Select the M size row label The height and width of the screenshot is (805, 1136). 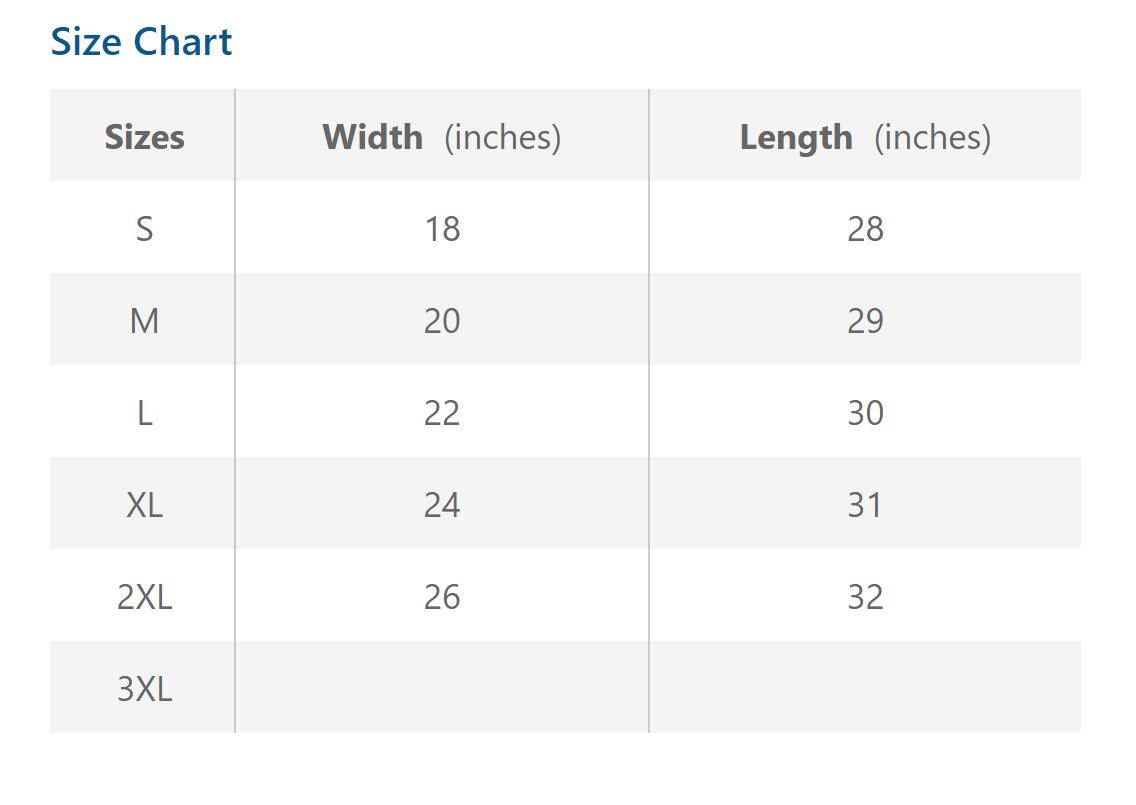point(144,321)
